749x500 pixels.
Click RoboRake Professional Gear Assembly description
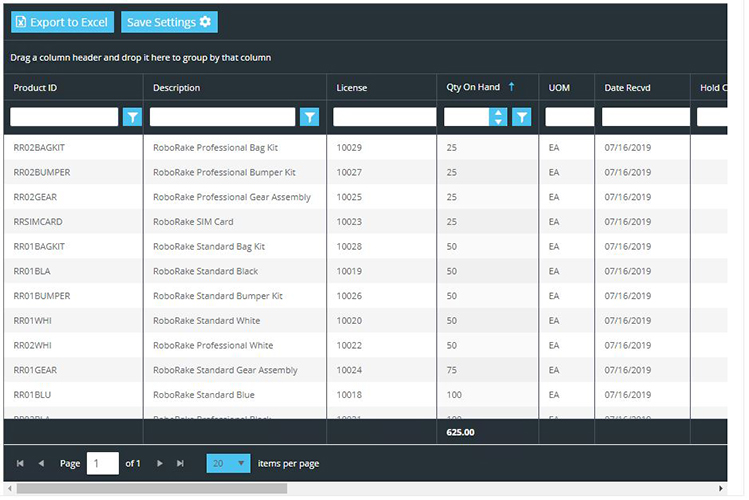(232, 197)
